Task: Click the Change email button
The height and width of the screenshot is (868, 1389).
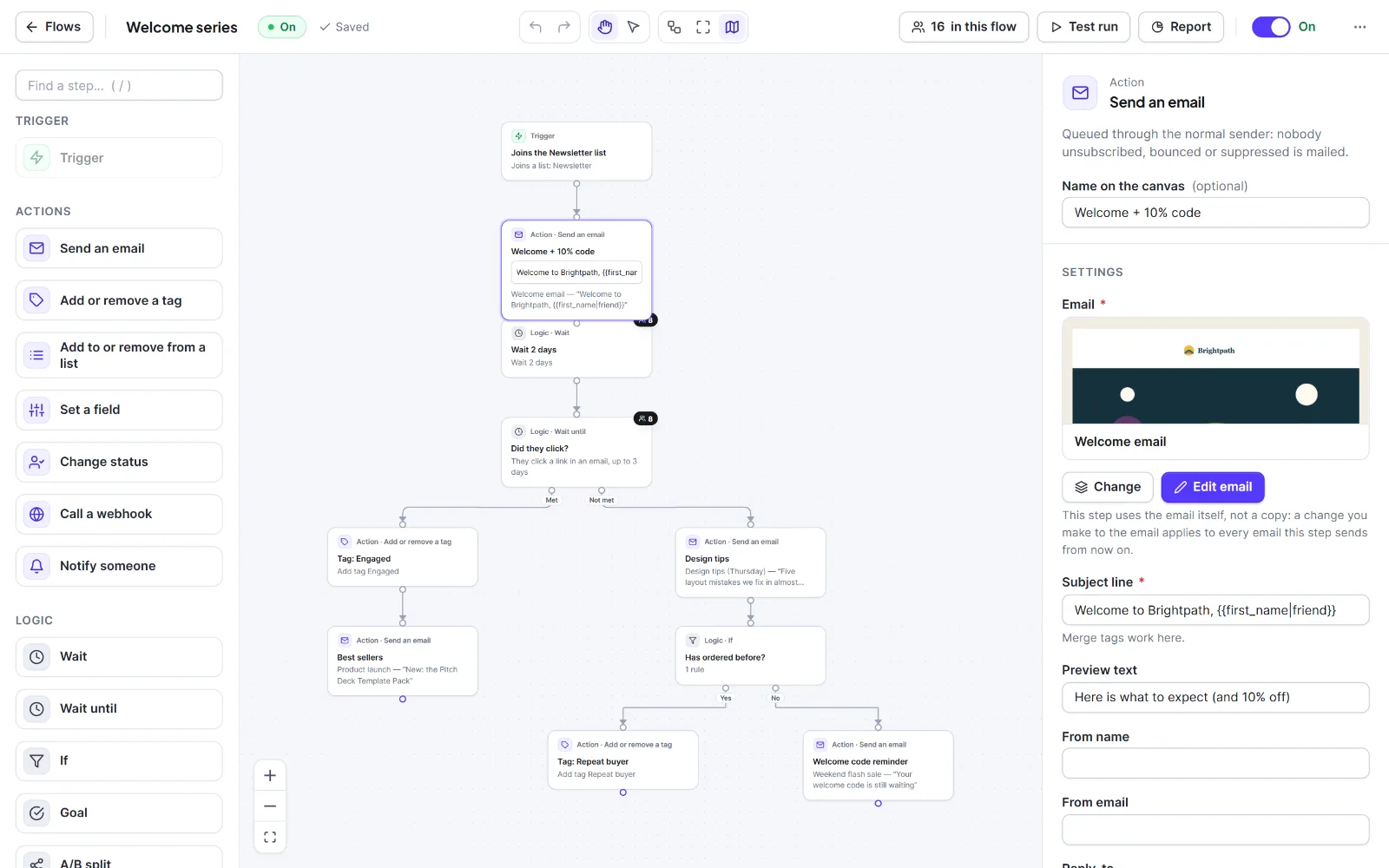Action: 1108,487
